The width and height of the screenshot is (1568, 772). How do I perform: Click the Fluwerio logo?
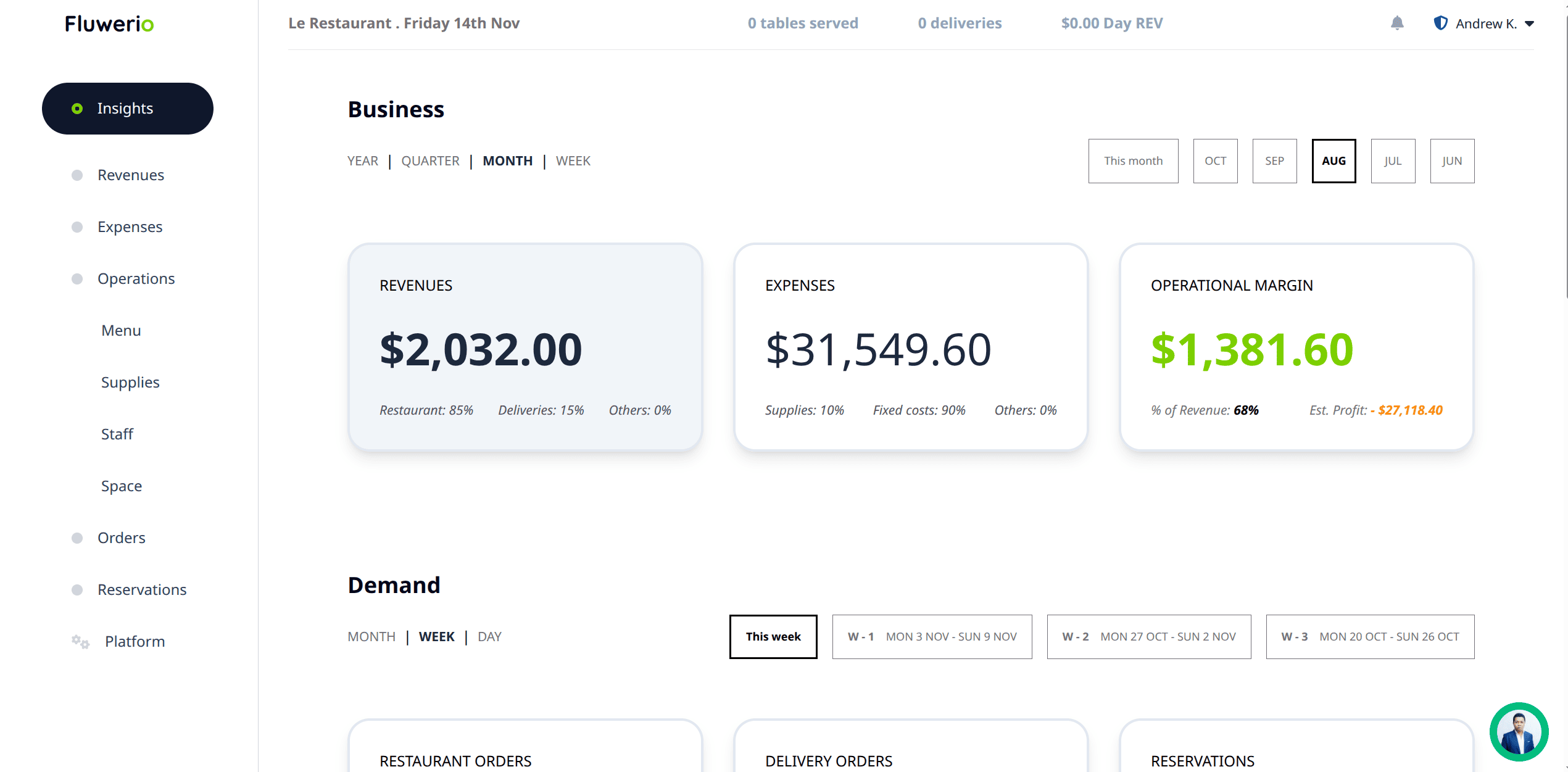pos(109,24)
